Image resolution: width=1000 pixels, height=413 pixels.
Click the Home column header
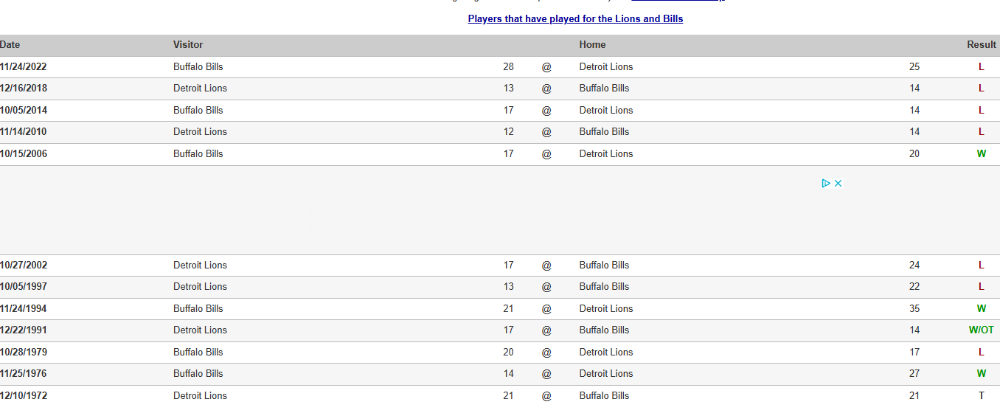click(592, 45)
